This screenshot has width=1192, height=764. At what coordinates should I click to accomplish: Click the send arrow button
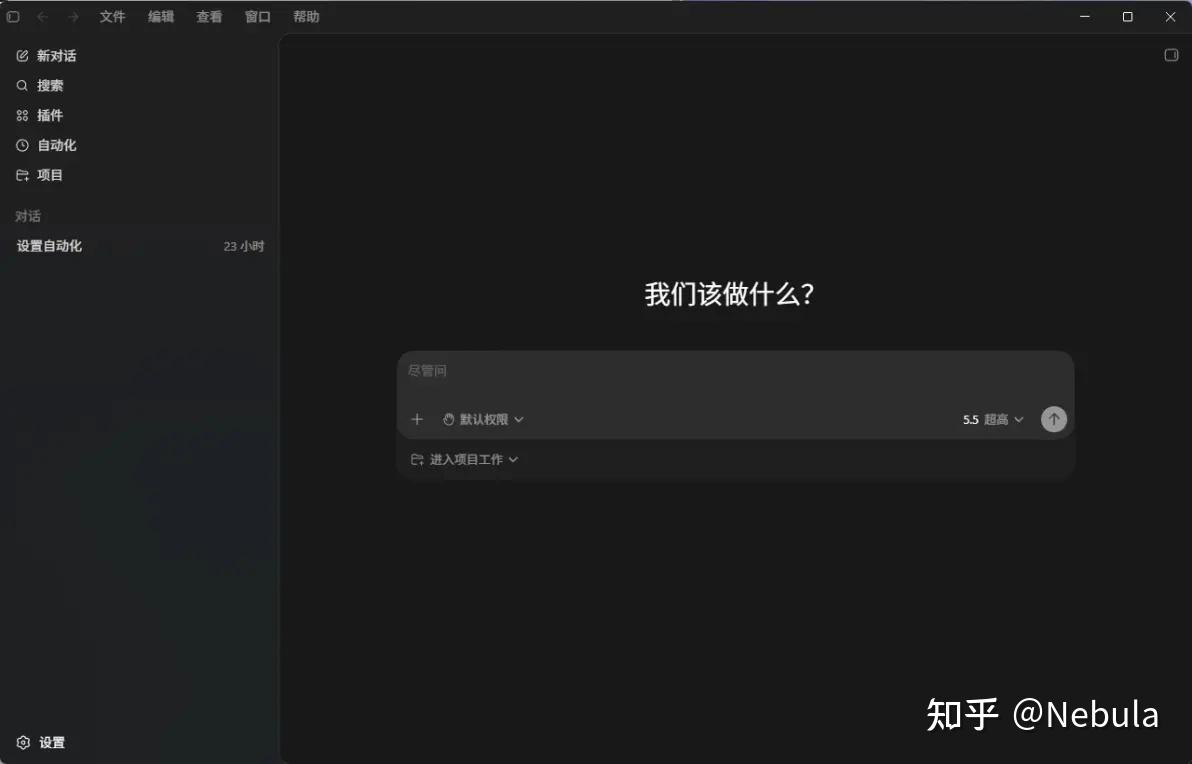pyautogui.click(x=1054, y=419)
